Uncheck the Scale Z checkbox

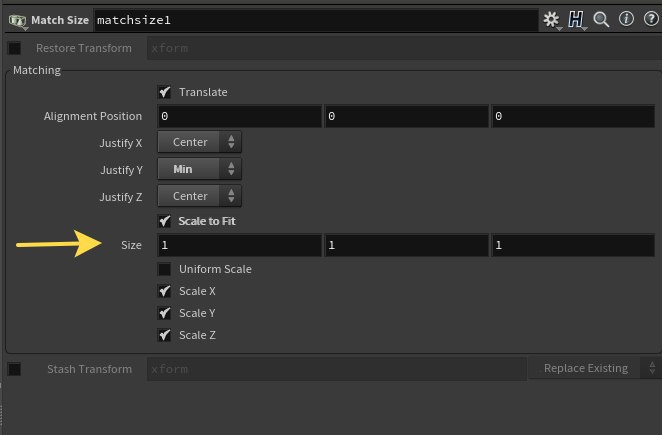point(164,335)
